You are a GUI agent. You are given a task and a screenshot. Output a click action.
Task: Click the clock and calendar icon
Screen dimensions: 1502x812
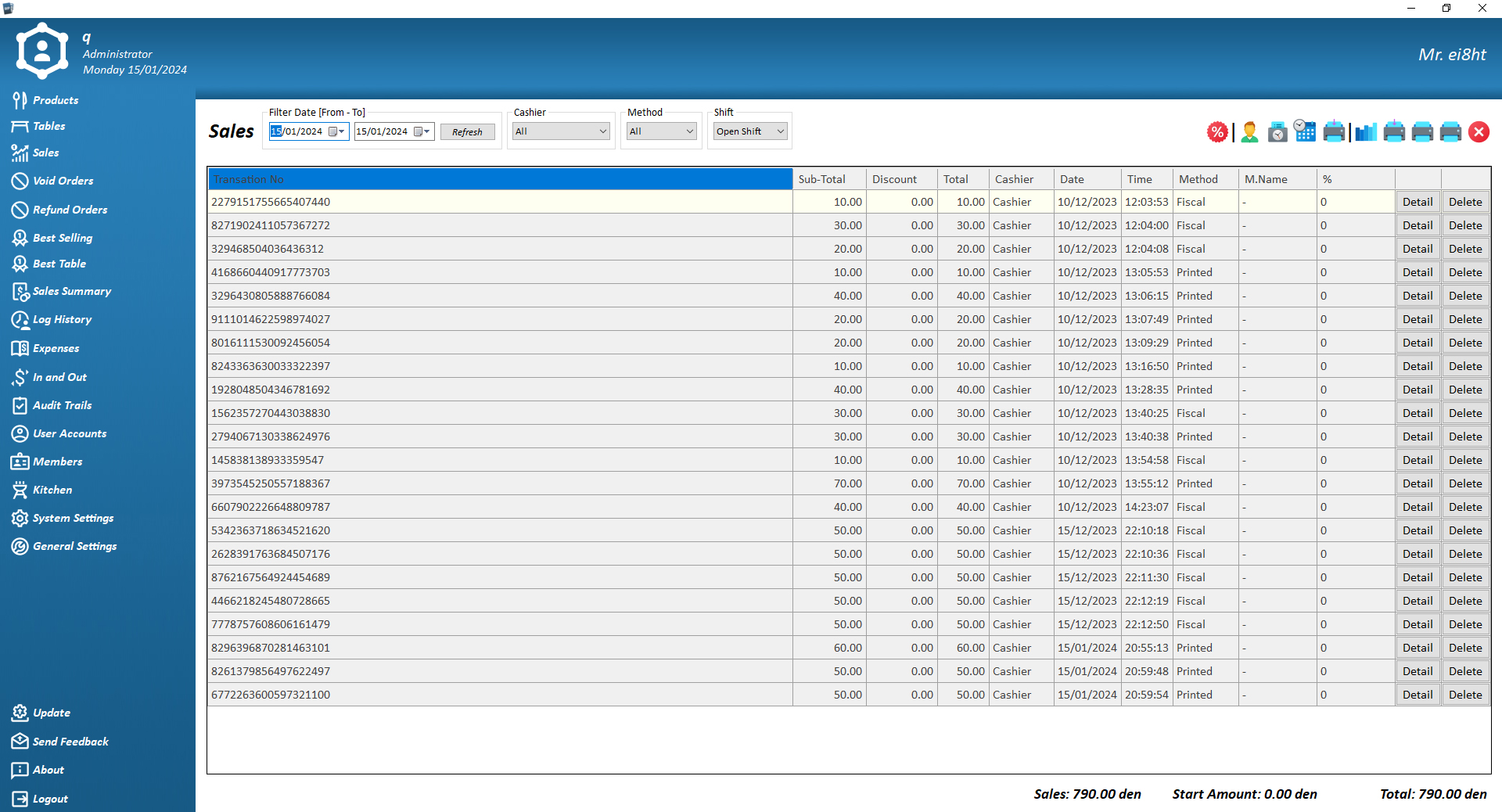pyautogui.click(x=1305, y=131)
